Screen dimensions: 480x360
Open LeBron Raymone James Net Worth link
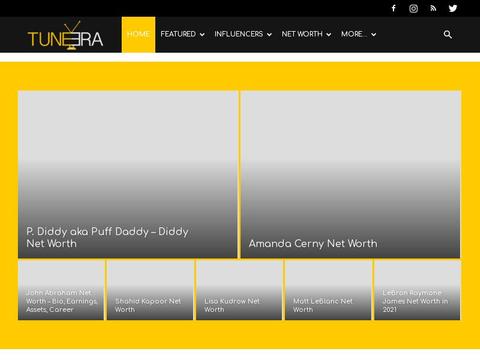click(415, 301)
